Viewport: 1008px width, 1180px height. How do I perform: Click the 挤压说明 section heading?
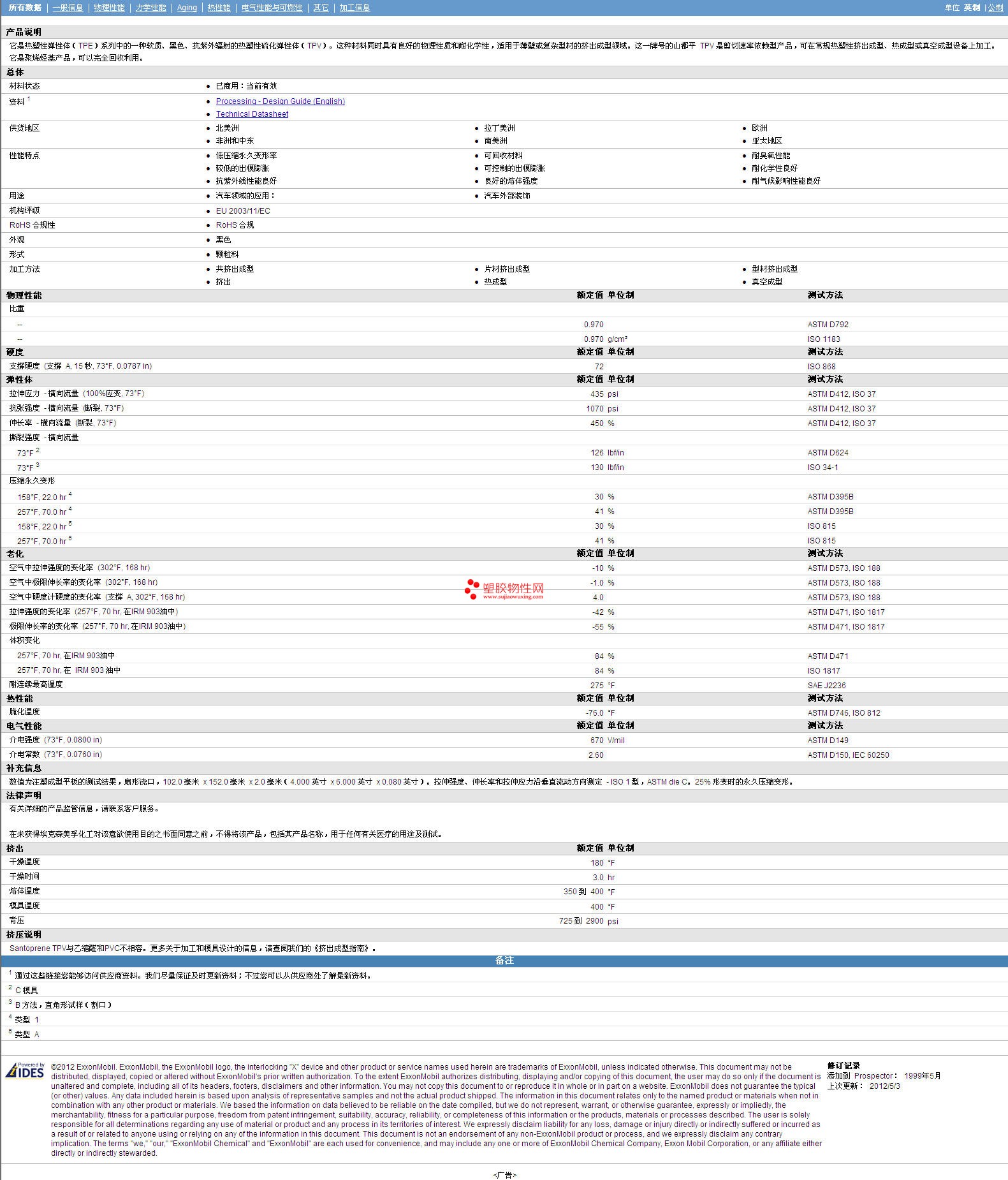[24, 935]
